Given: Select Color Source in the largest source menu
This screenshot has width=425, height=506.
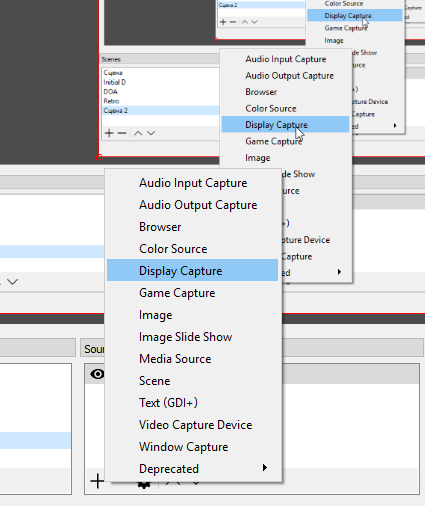Looking at the screenshot, I should tap(193, 249).
